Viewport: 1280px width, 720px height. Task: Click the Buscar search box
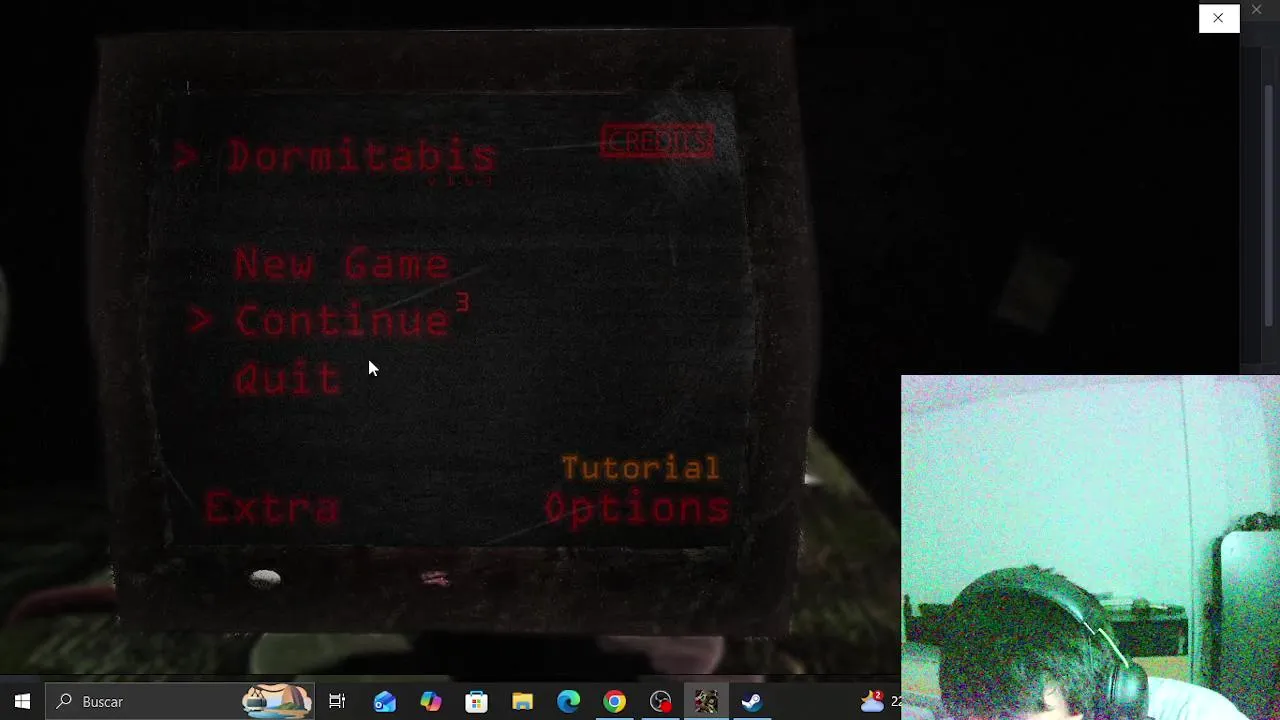tap(180, 702)
